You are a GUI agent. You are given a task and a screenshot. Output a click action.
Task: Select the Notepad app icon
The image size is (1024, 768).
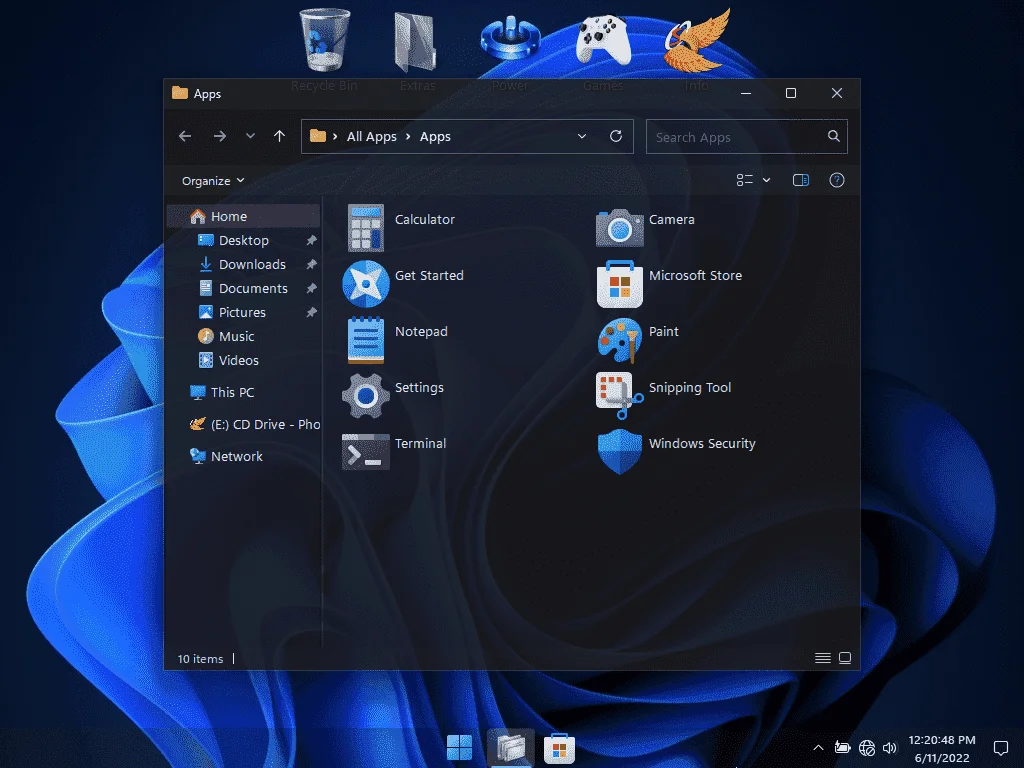point(366,340)
